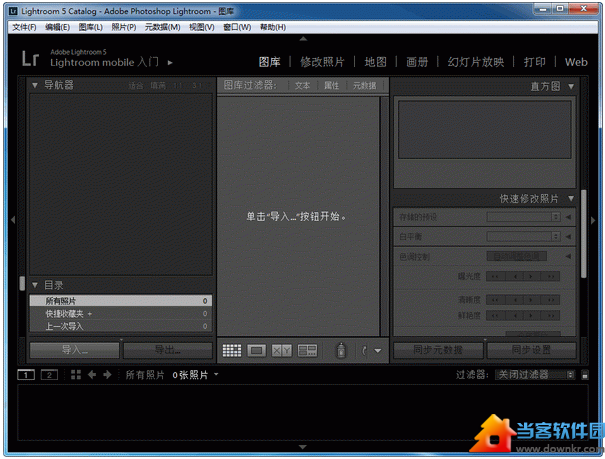Select 适合 zoom level in navigator
This screenshot has width=605, height=459.
point(136,86)
